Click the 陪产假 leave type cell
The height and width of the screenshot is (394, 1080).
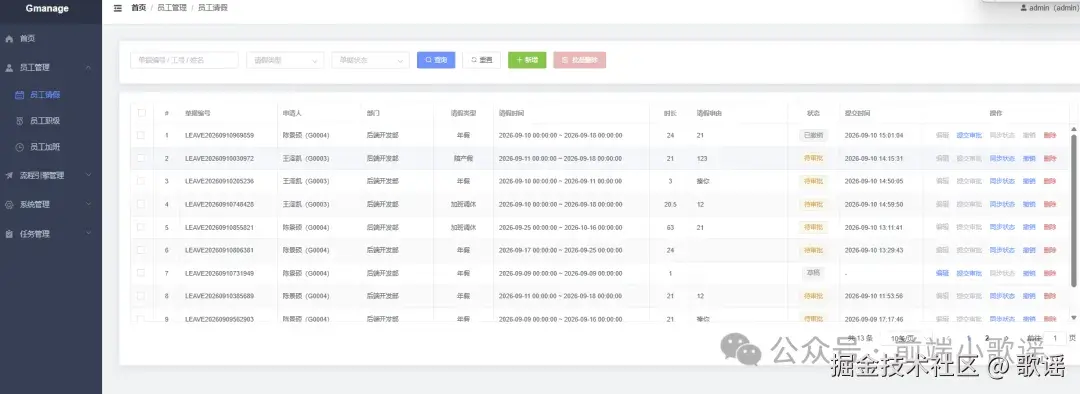pyautogui.click(x=464, y=158)
